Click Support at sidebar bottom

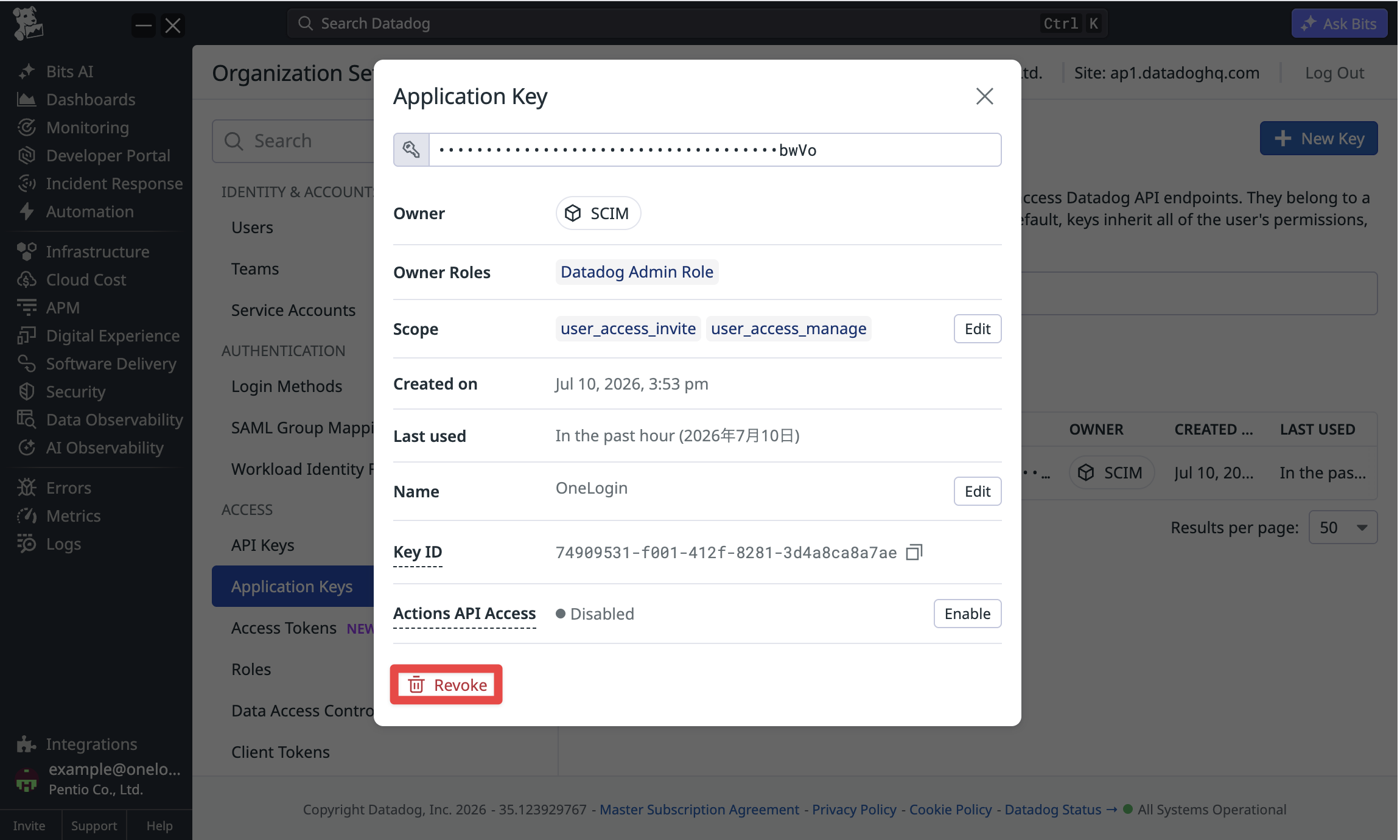coord(94,825)
